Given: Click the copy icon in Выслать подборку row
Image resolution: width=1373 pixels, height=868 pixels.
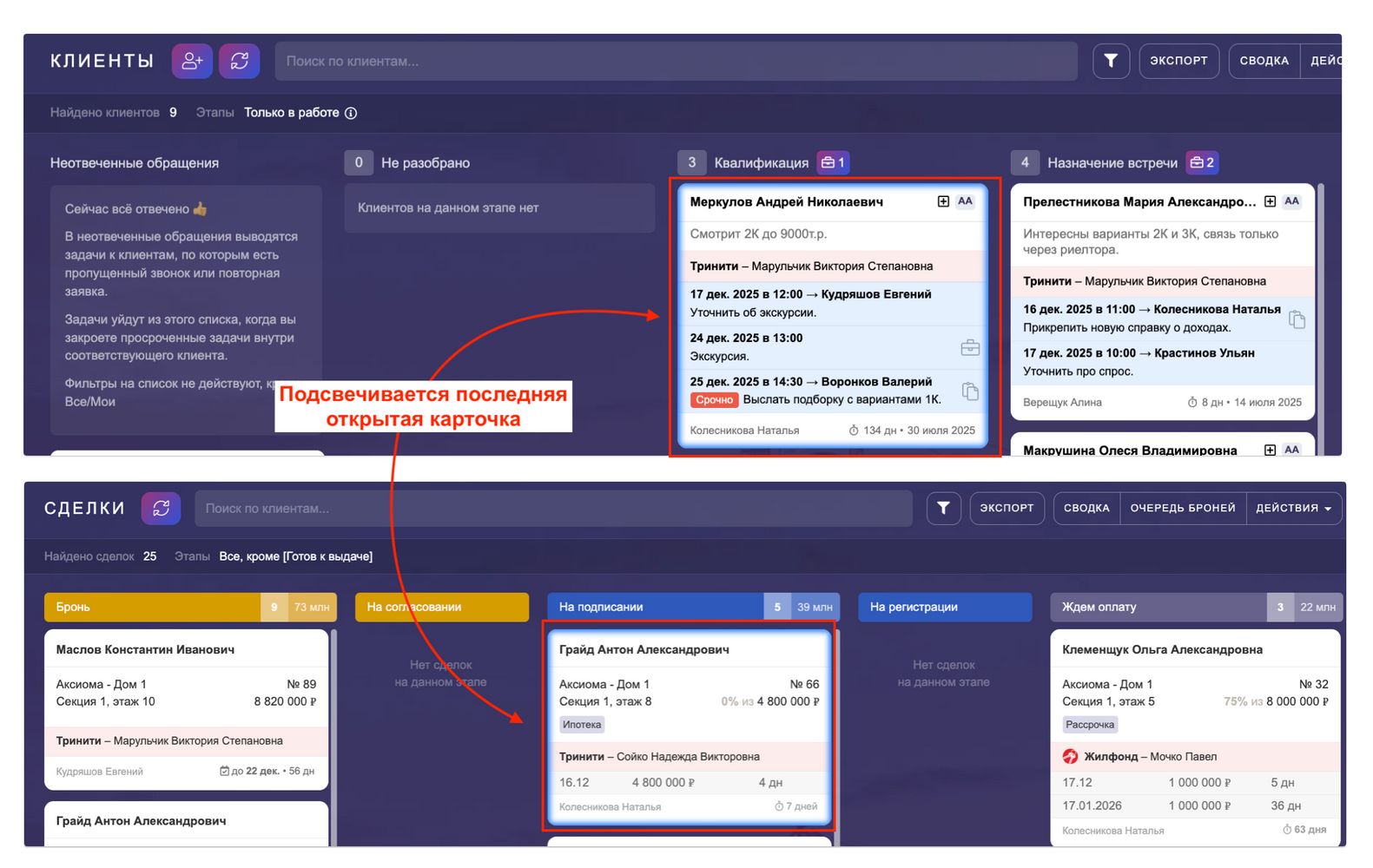Looking at the screenshot, I should (970, 391).
